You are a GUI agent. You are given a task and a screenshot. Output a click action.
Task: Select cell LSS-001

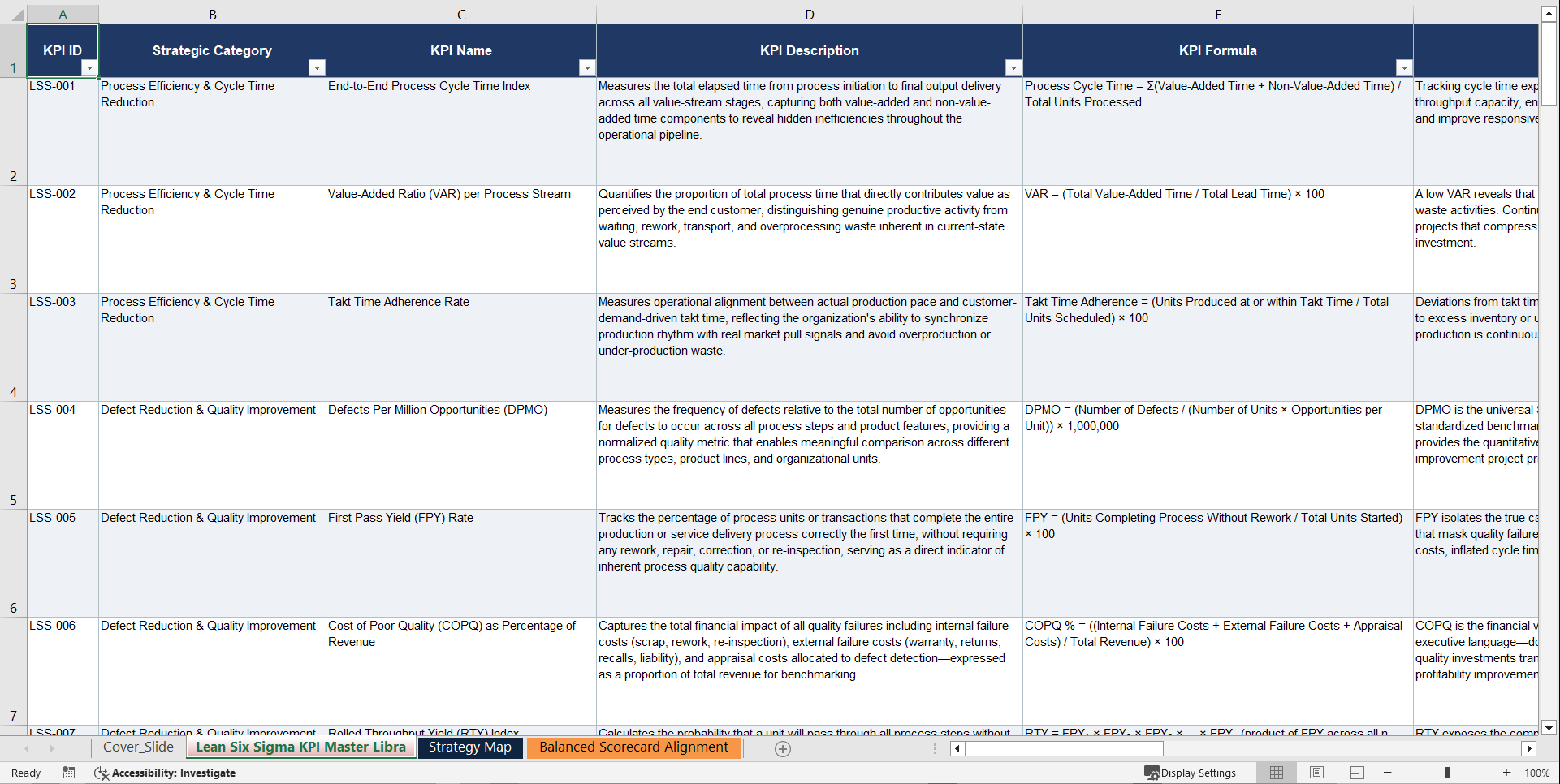pyautogui.click(x=63, y=131)
